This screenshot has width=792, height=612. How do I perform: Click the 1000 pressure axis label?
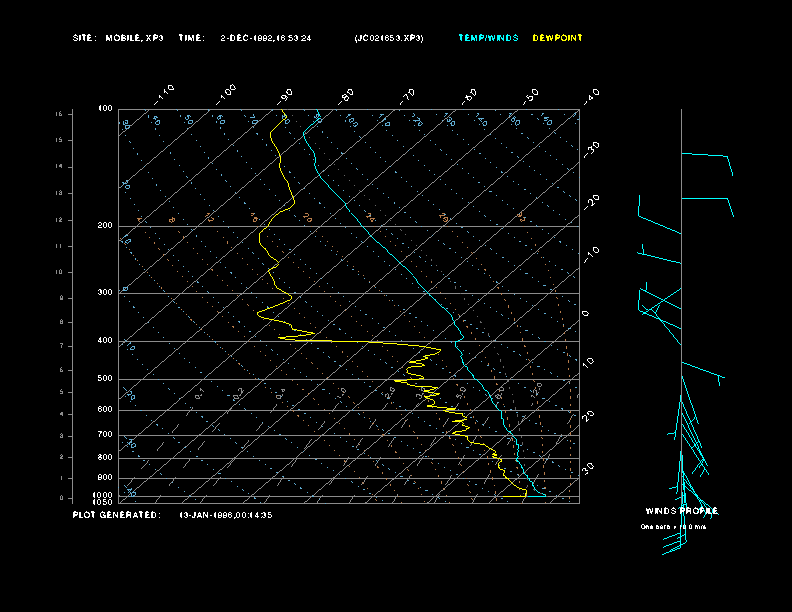tap(103, 495)
